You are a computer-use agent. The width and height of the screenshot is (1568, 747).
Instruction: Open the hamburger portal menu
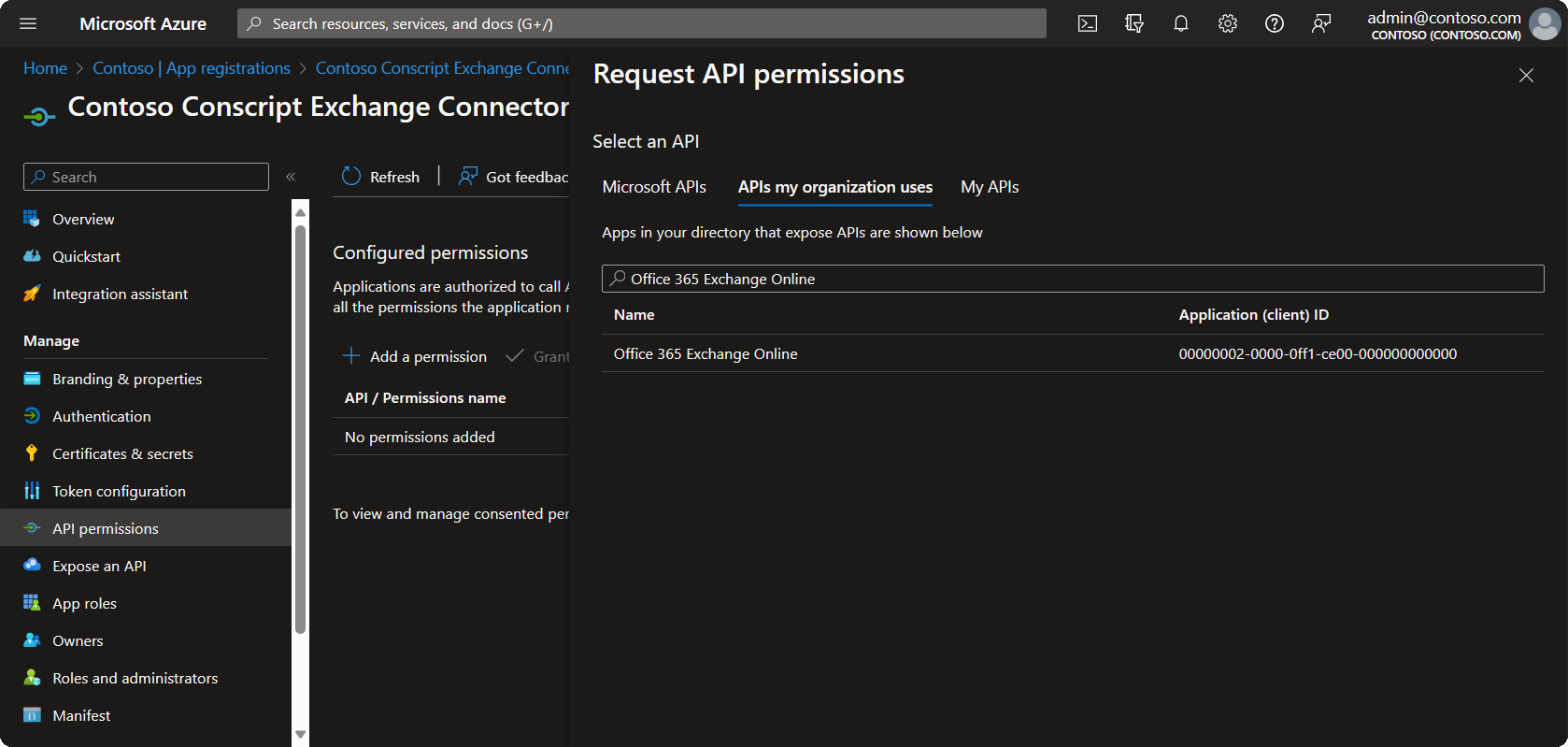(28, 23)
